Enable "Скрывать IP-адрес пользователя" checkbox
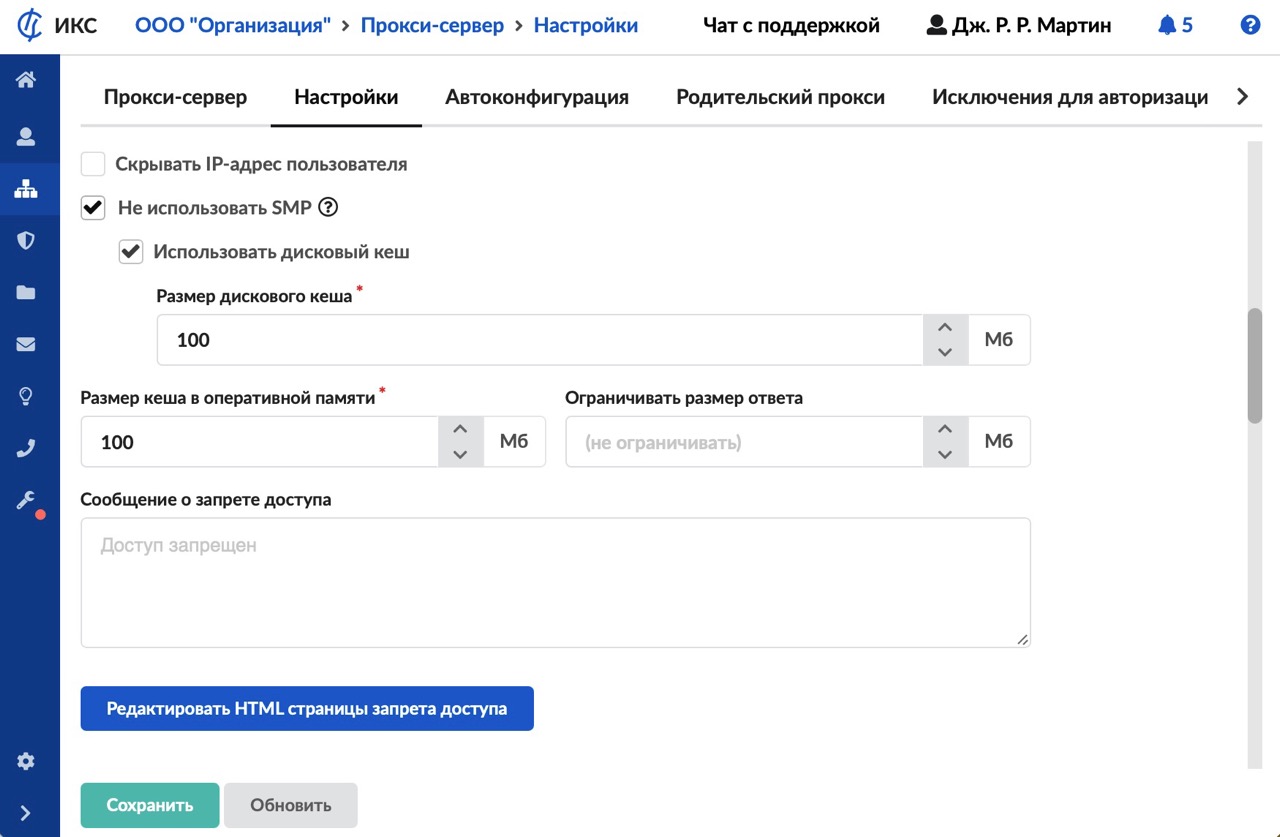 point(93,164)
